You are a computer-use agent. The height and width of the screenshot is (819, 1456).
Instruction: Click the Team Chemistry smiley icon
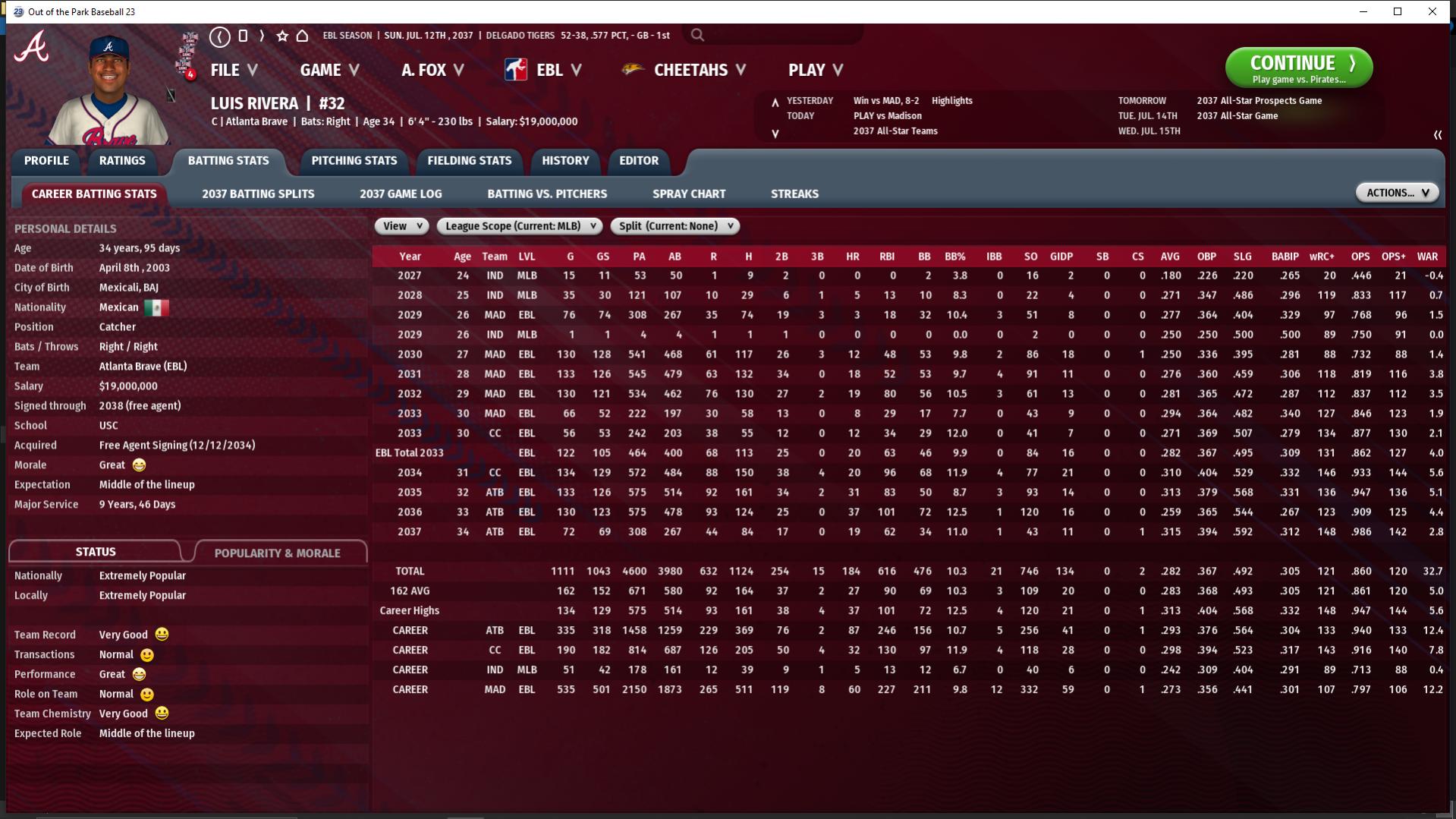[x=162, y=713]
